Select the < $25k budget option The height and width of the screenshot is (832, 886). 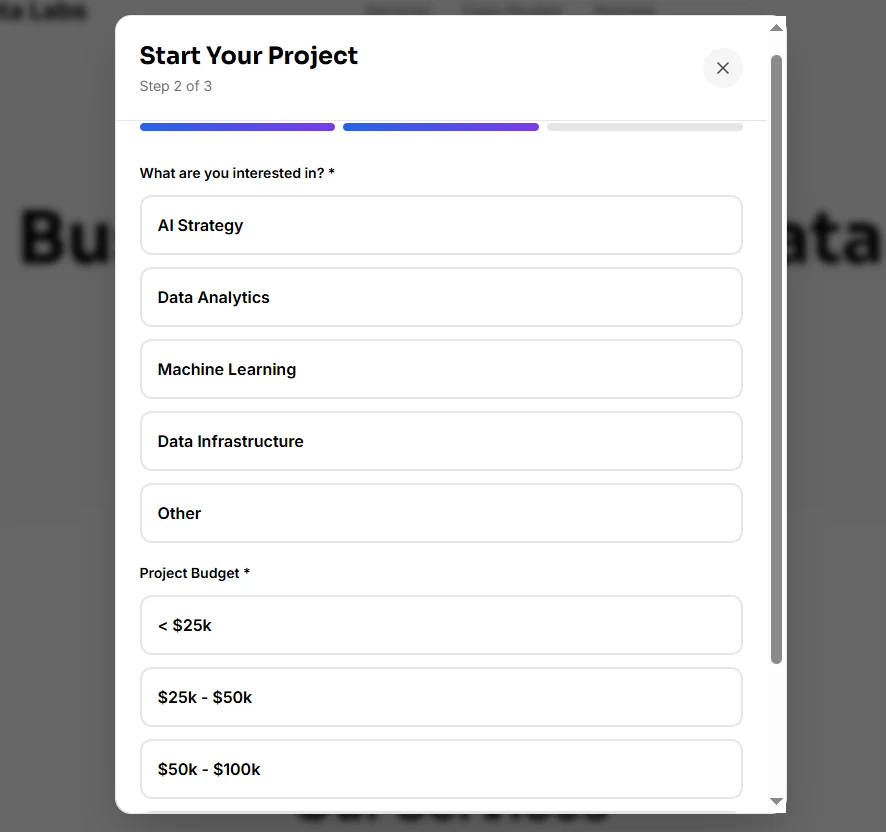[x=441, y=625]
